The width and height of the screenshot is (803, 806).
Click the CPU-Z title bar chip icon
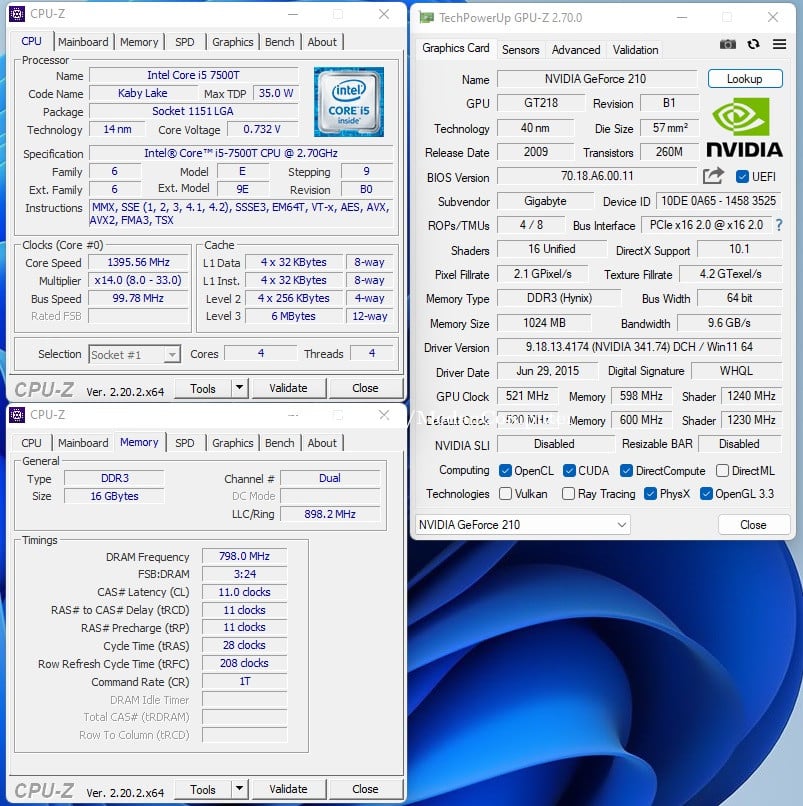pyautogui.click(x=17, y=14)
